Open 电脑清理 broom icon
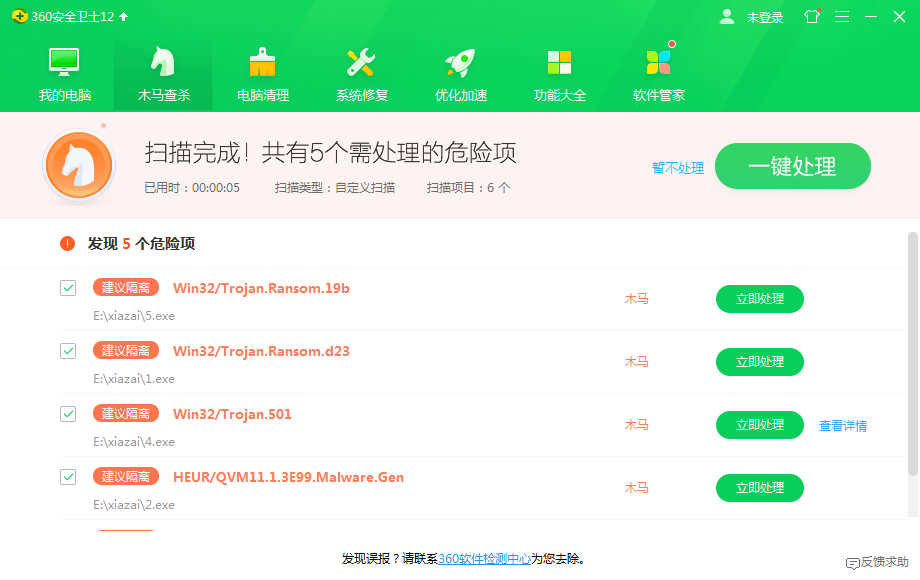 click(262, 62)
